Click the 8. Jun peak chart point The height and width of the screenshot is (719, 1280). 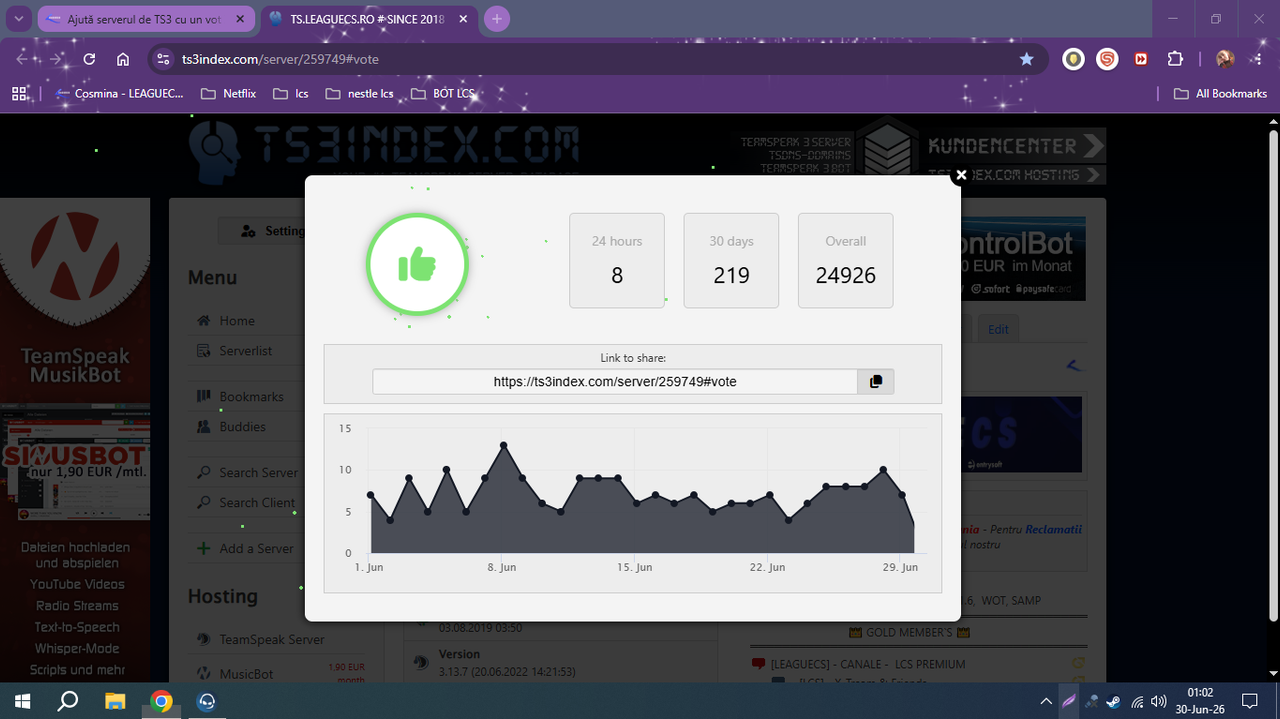(x=504, y=445)
